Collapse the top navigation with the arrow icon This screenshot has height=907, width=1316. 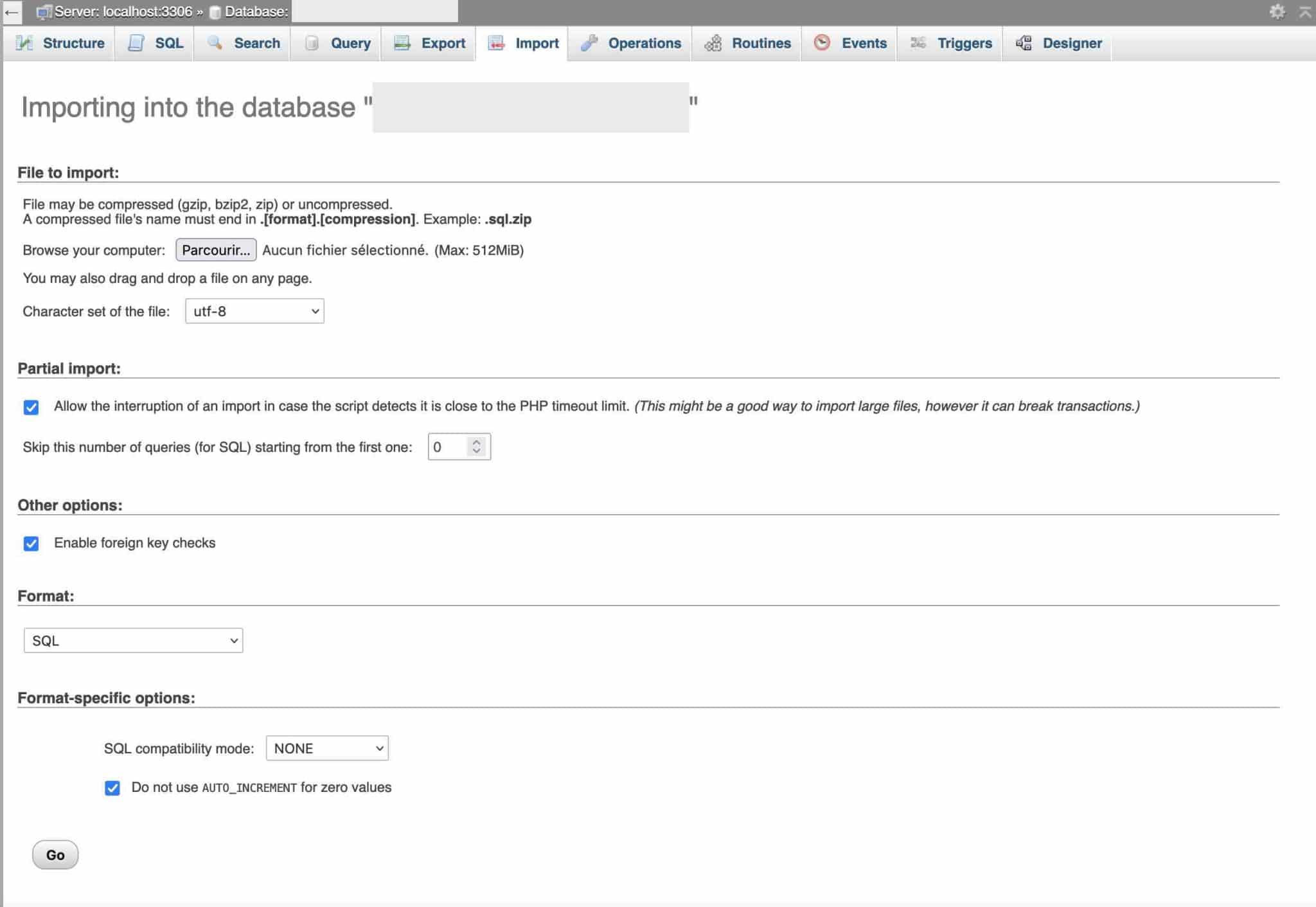point(1304,11)
